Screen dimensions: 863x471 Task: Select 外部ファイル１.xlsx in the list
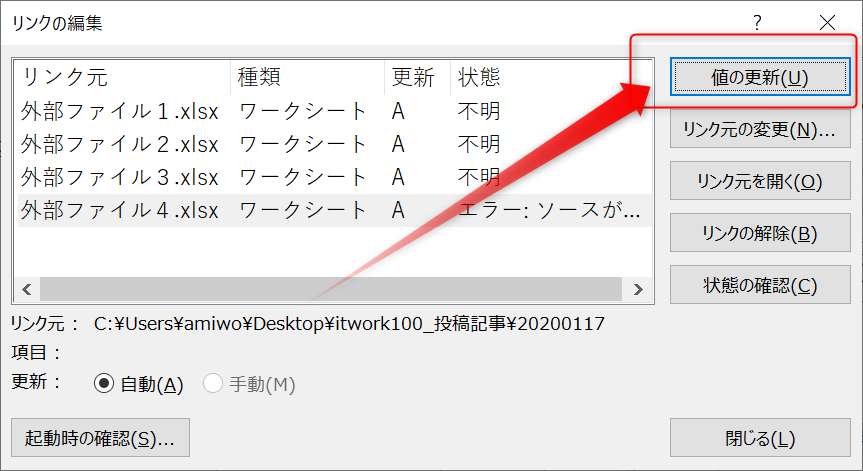(120, 111)
